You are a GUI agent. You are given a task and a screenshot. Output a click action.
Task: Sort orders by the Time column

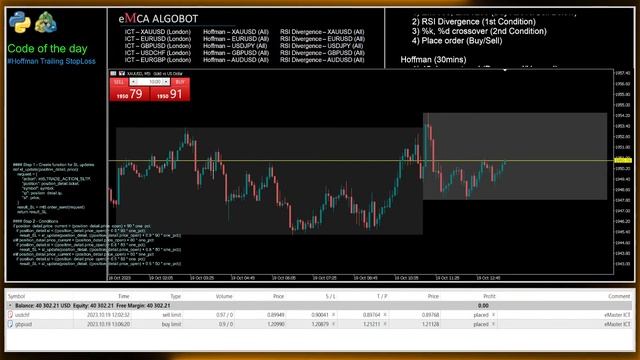[x=124, y=296]
